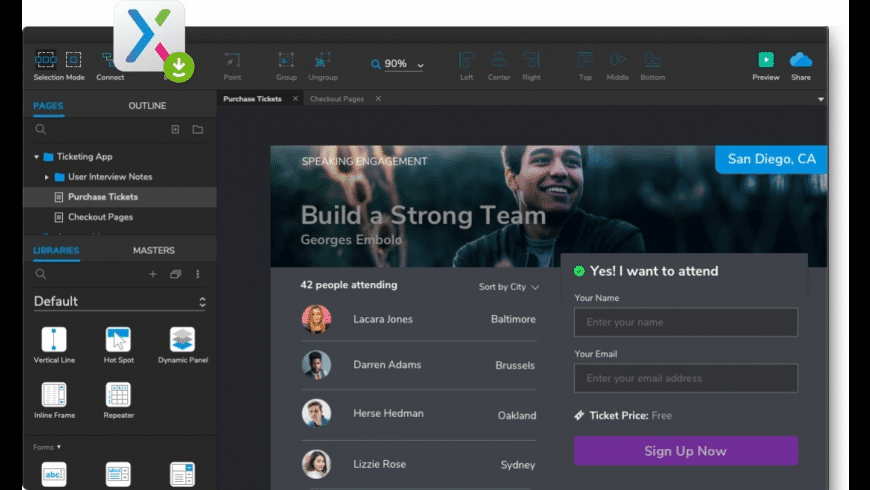The height and width of the screenshot is (490, 870).
Task: Select Lizzie Rose avatar
Action: (316, 464)
